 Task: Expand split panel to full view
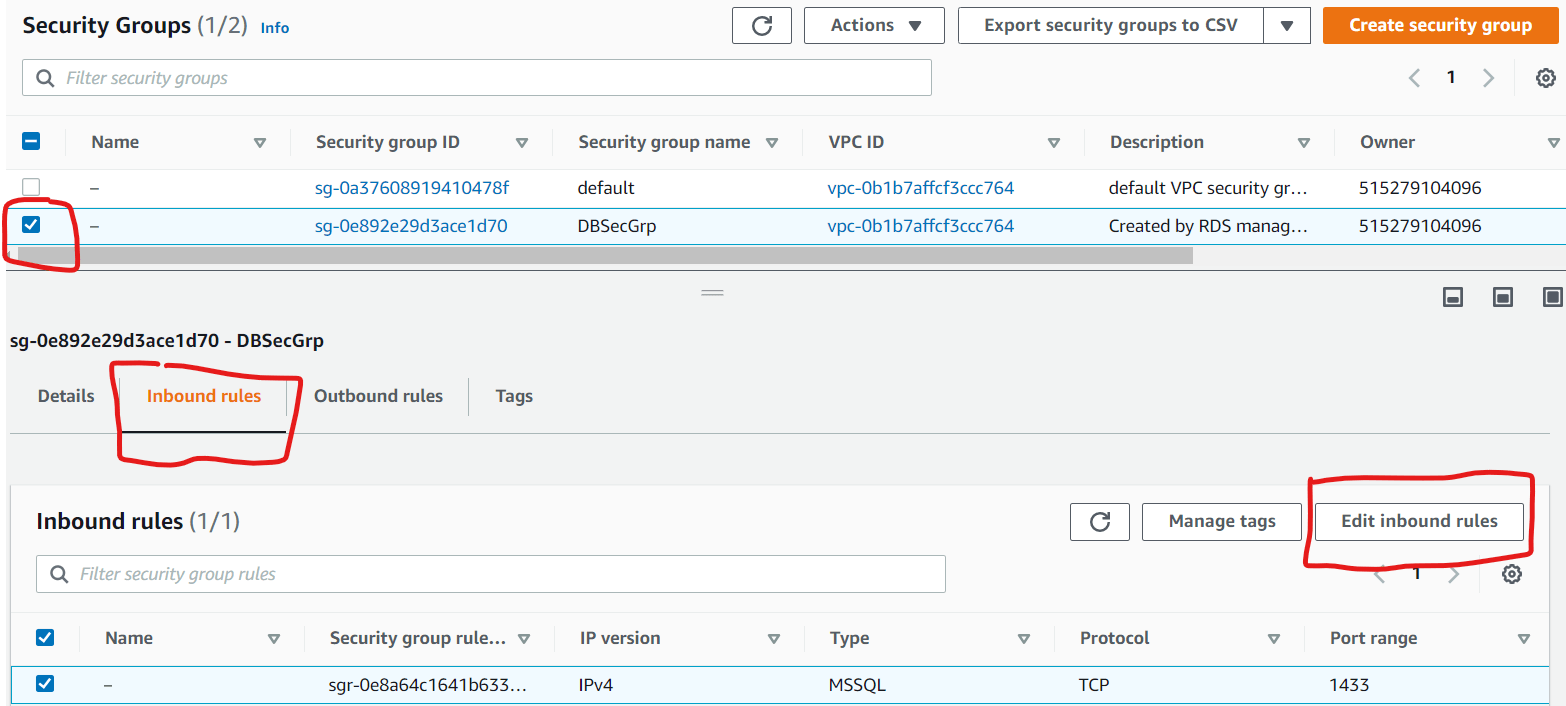(1552, 297)
